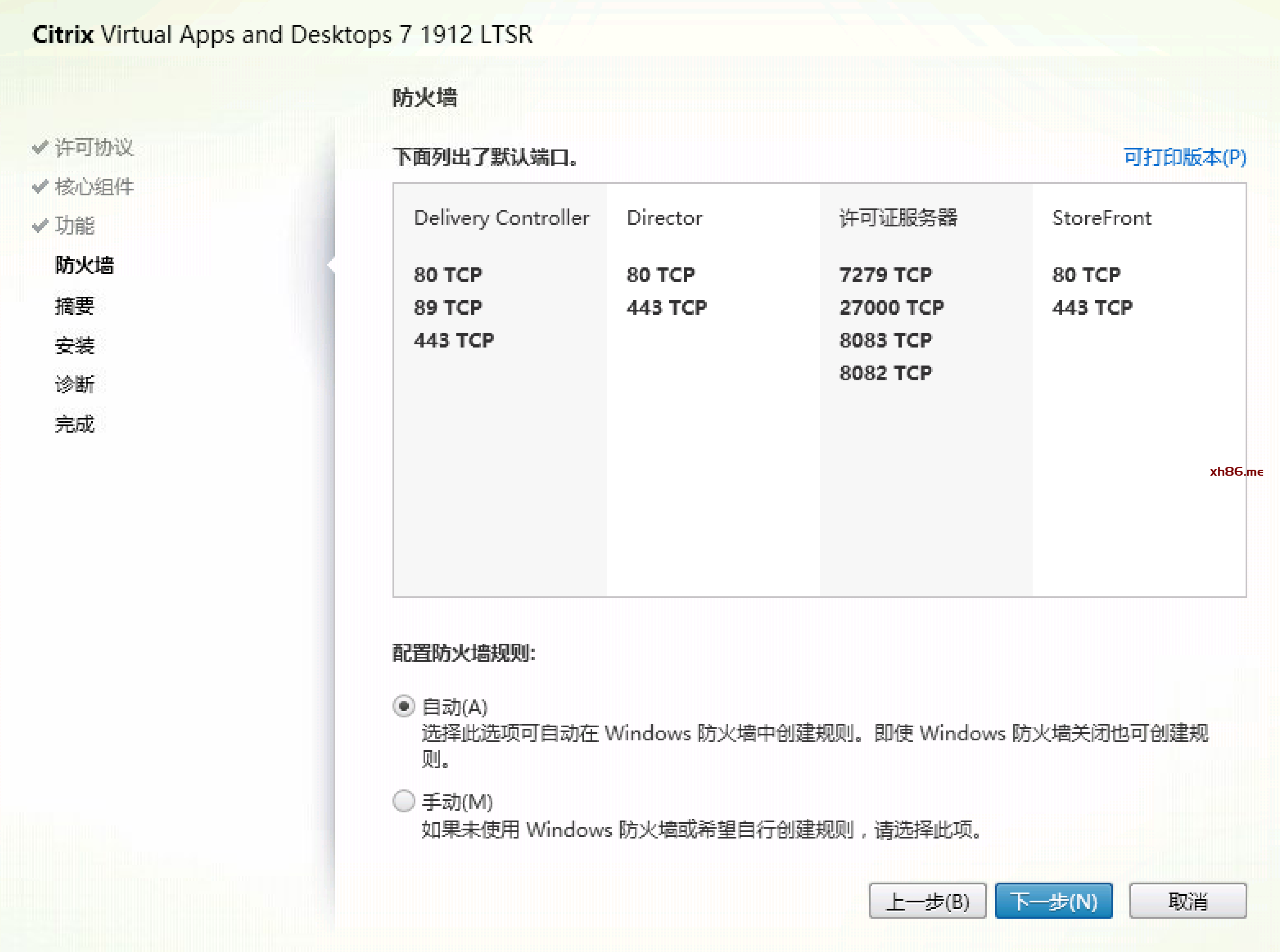Select the 防火墙 step in sidebar
Viewport: 1280px width, 952px height.
[84, 265]
